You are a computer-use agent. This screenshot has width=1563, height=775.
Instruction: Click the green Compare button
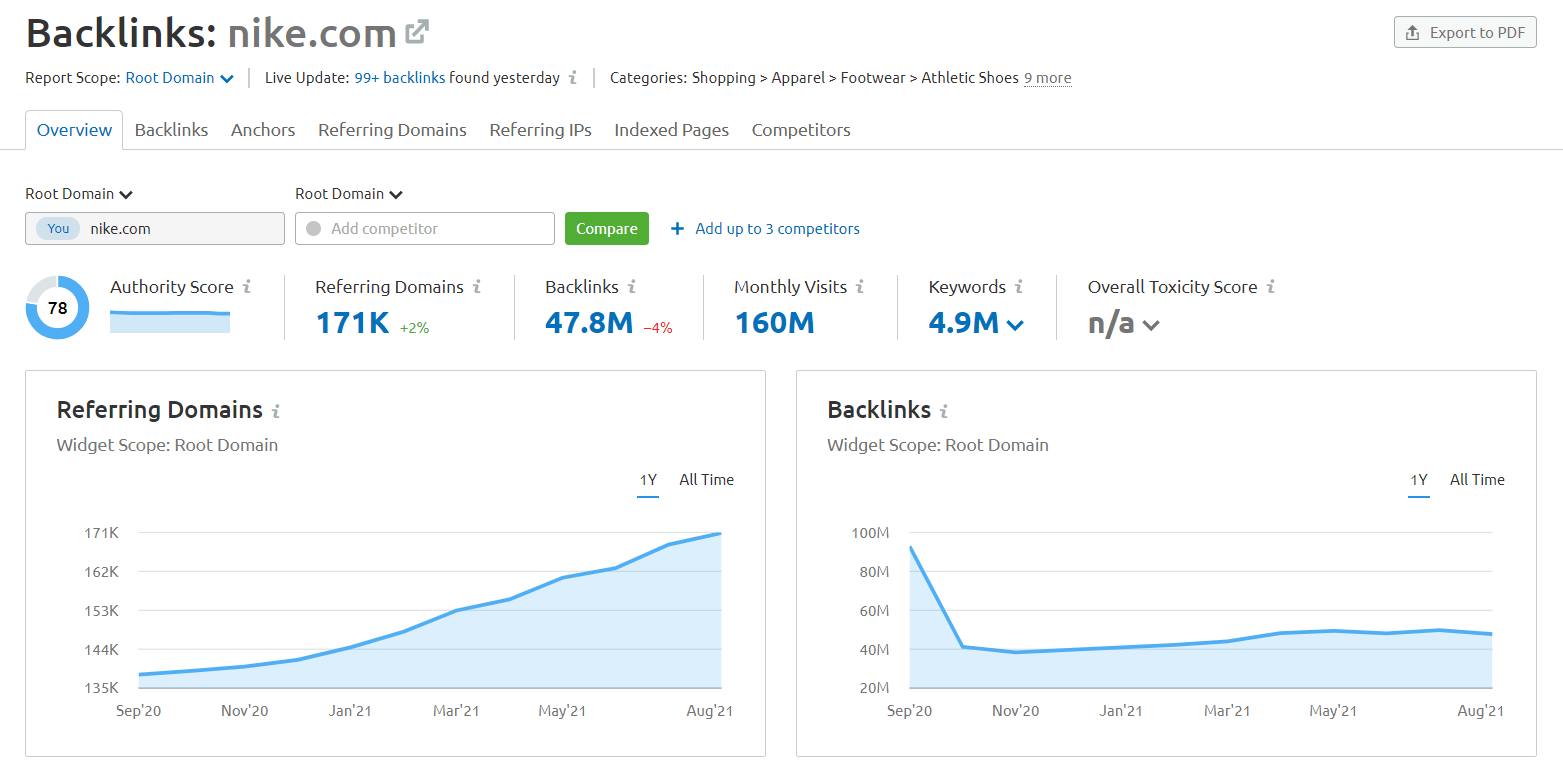click(606, 229)
